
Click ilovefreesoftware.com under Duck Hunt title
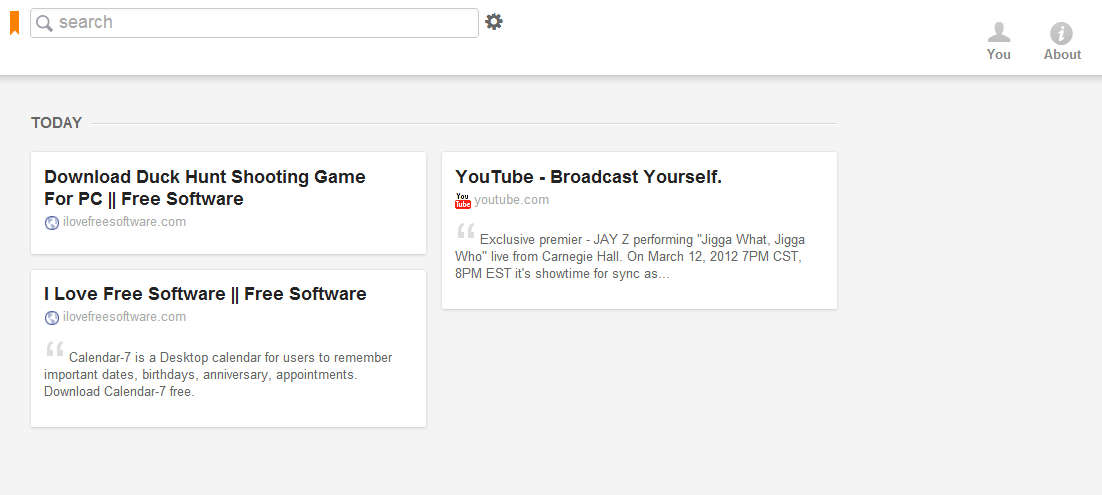(124, 222)
